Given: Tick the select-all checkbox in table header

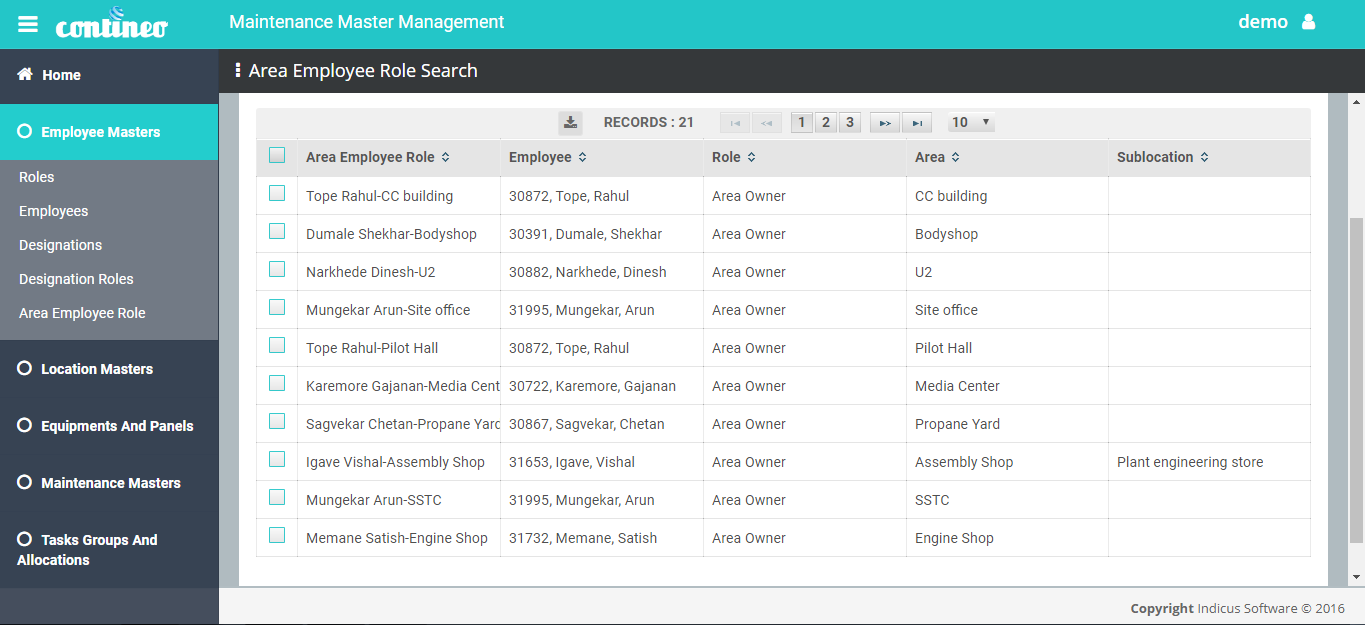Looking at the screenshot, I should coord(277,155).
